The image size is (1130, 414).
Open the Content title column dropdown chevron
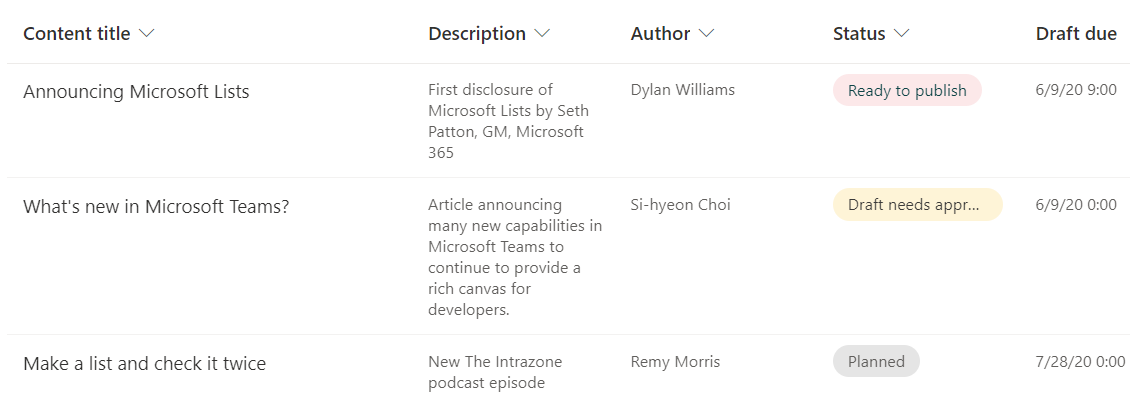(x=146, y=34)
